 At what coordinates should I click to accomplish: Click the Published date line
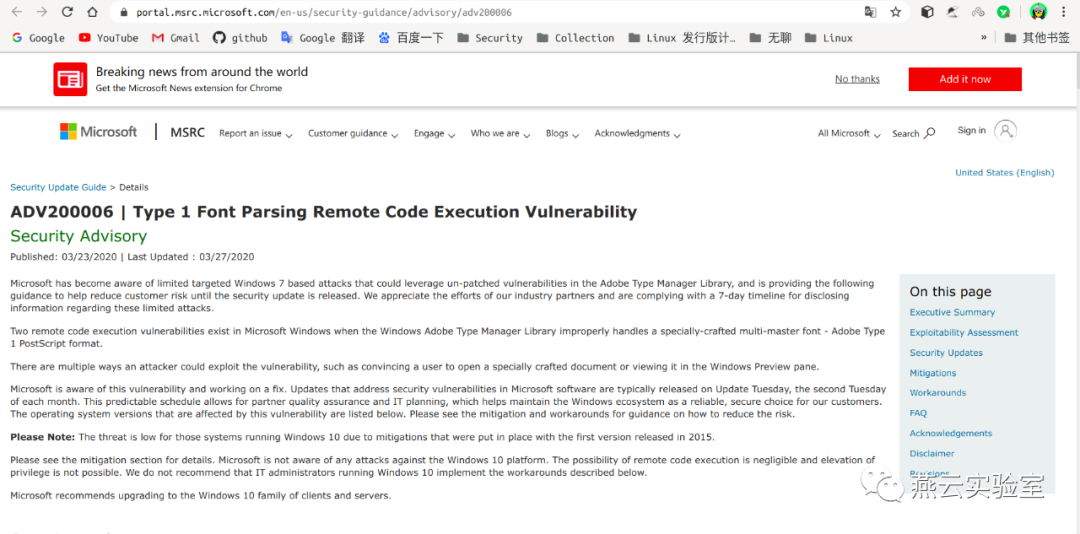(x=132, y=257)
